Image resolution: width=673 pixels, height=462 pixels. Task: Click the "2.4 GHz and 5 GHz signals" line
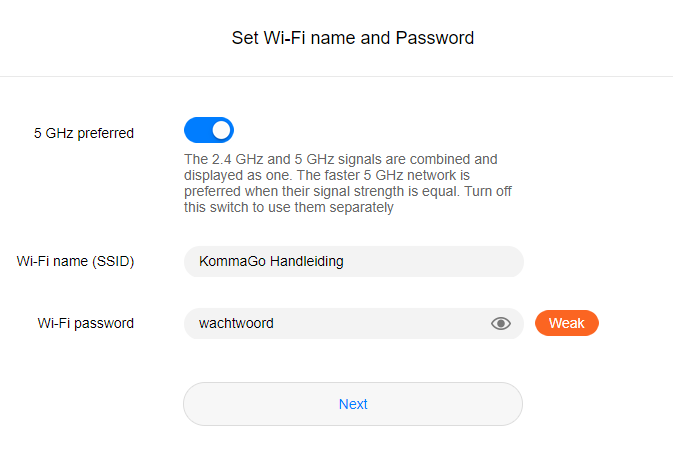[x=341, y=159]
